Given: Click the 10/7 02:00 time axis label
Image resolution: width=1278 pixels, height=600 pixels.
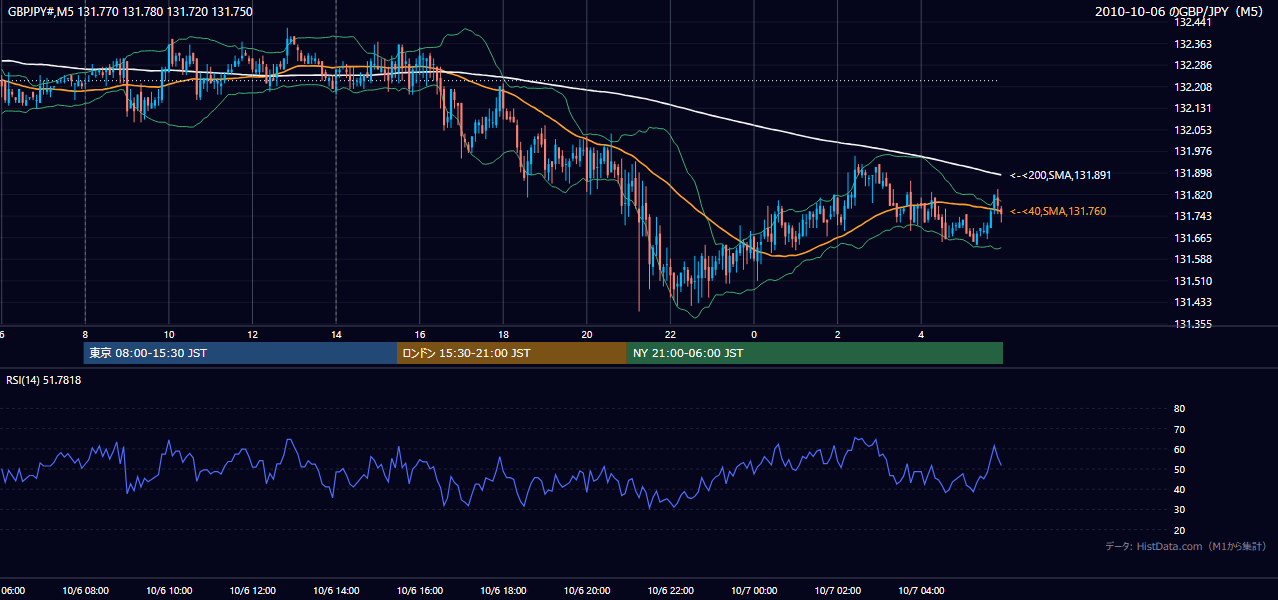Looking at the screenshot, I should click(x=838, y=591).
